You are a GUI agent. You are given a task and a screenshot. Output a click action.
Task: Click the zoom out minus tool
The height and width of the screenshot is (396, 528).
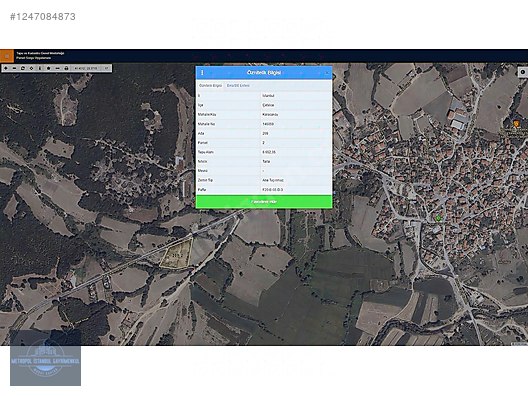[x=14, y=68]
